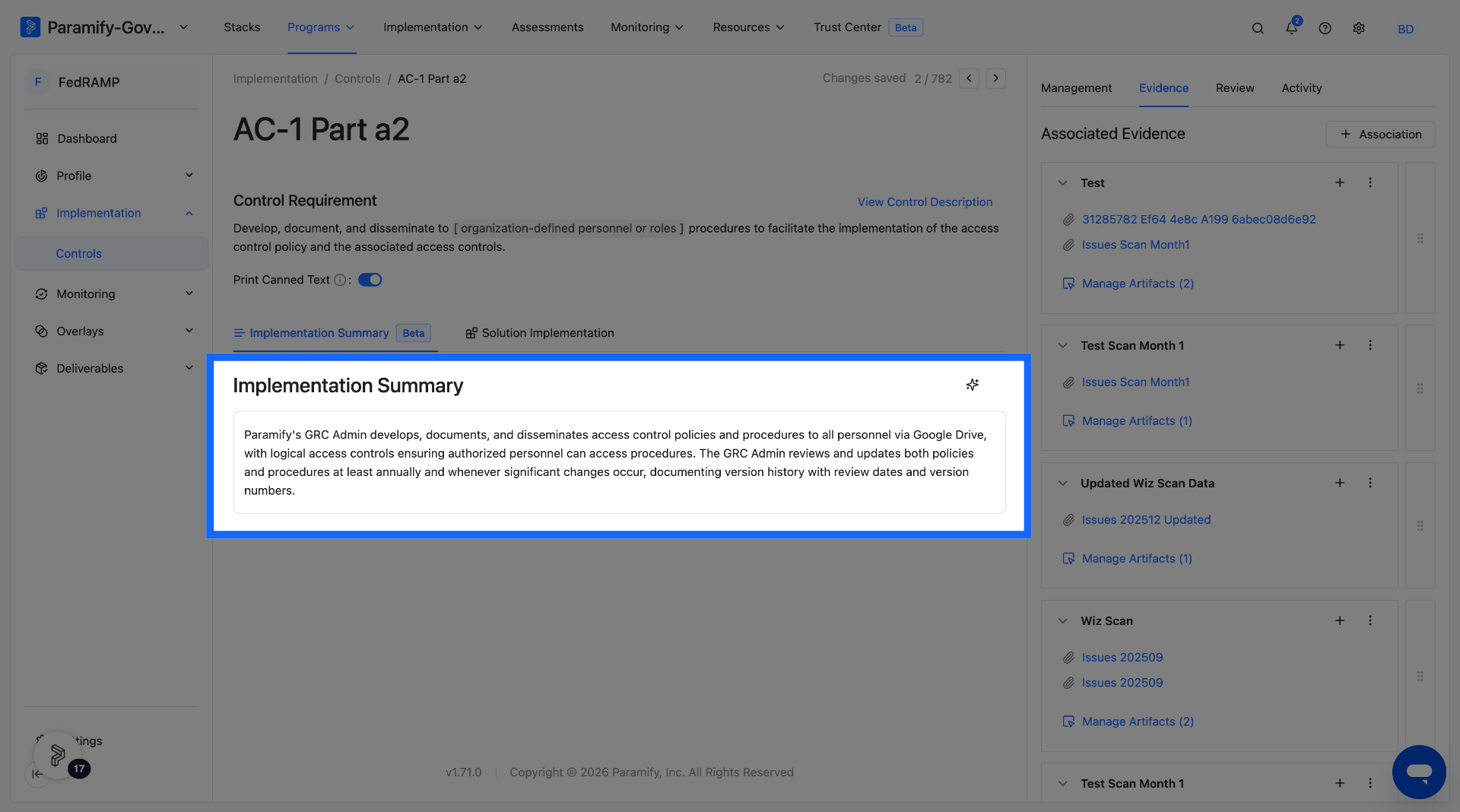Click drag handle beside Wiz Scan group

(1420, 676)
